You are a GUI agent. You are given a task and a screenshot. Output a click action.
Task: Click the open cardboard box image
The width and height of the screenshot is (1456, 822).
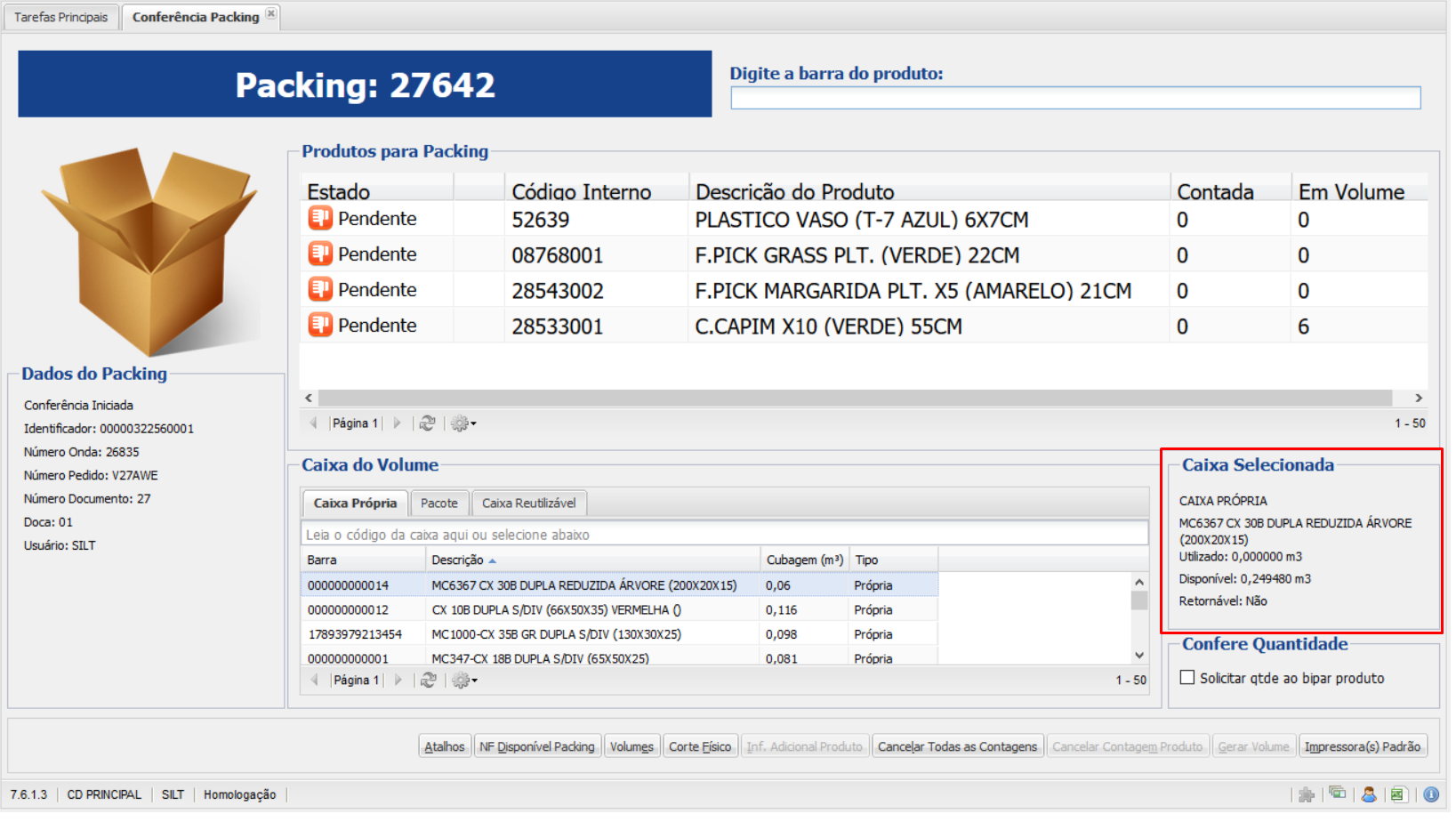coord(149,252)
